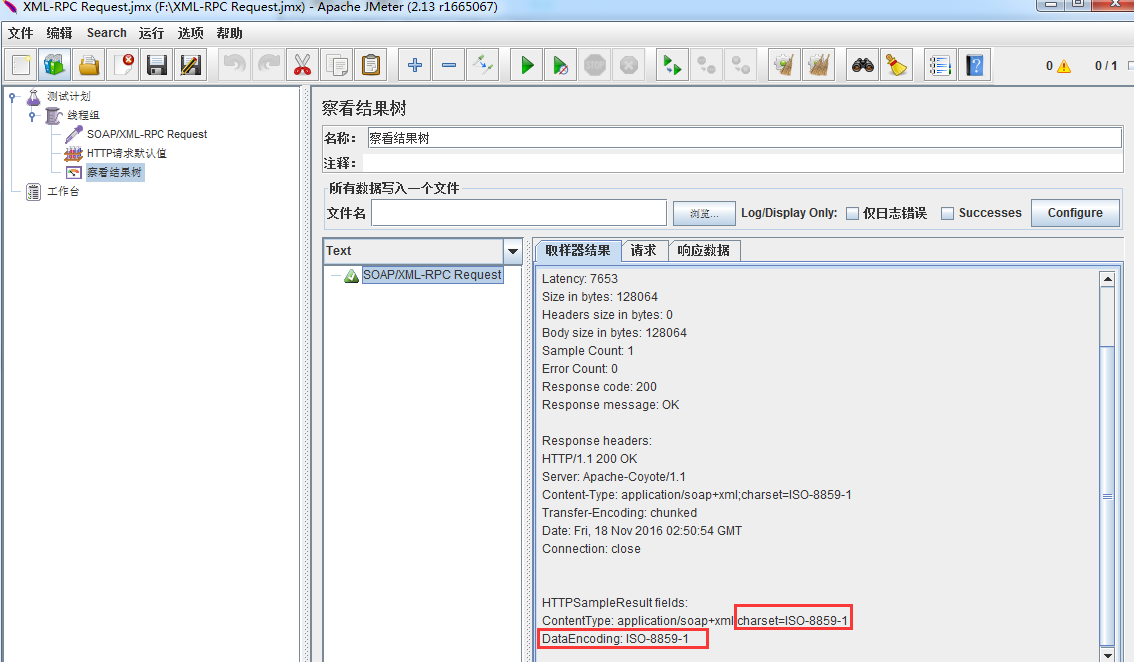
Task: Click the Undo arrow icon
Action: tap(234, 65)
